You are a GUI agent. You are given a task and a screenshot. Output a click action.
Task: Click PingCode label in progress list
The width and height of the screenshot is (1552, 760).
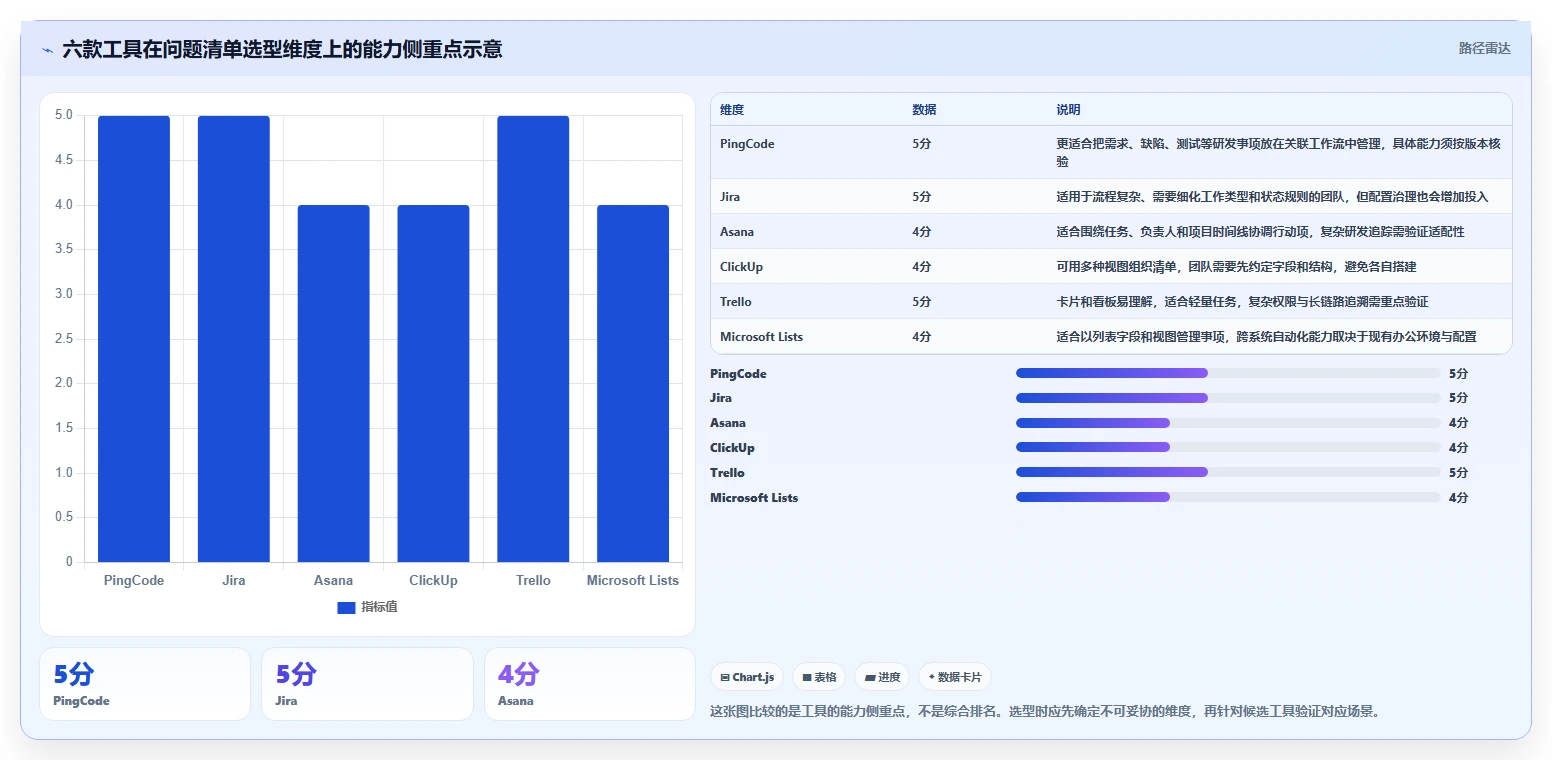738,374
